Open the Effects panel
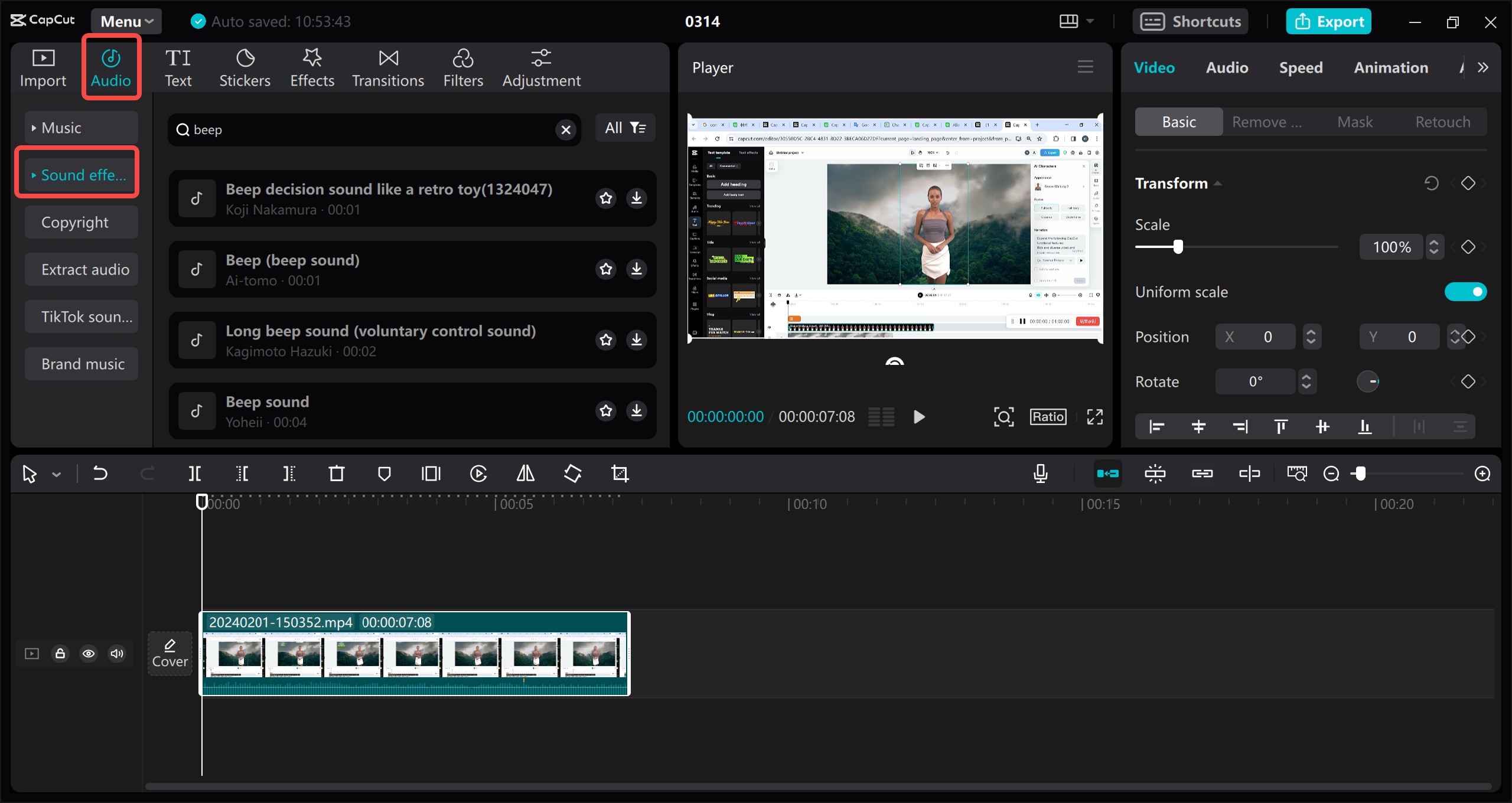The width and height of the screenshot is (1512, 803). [312, 67]
